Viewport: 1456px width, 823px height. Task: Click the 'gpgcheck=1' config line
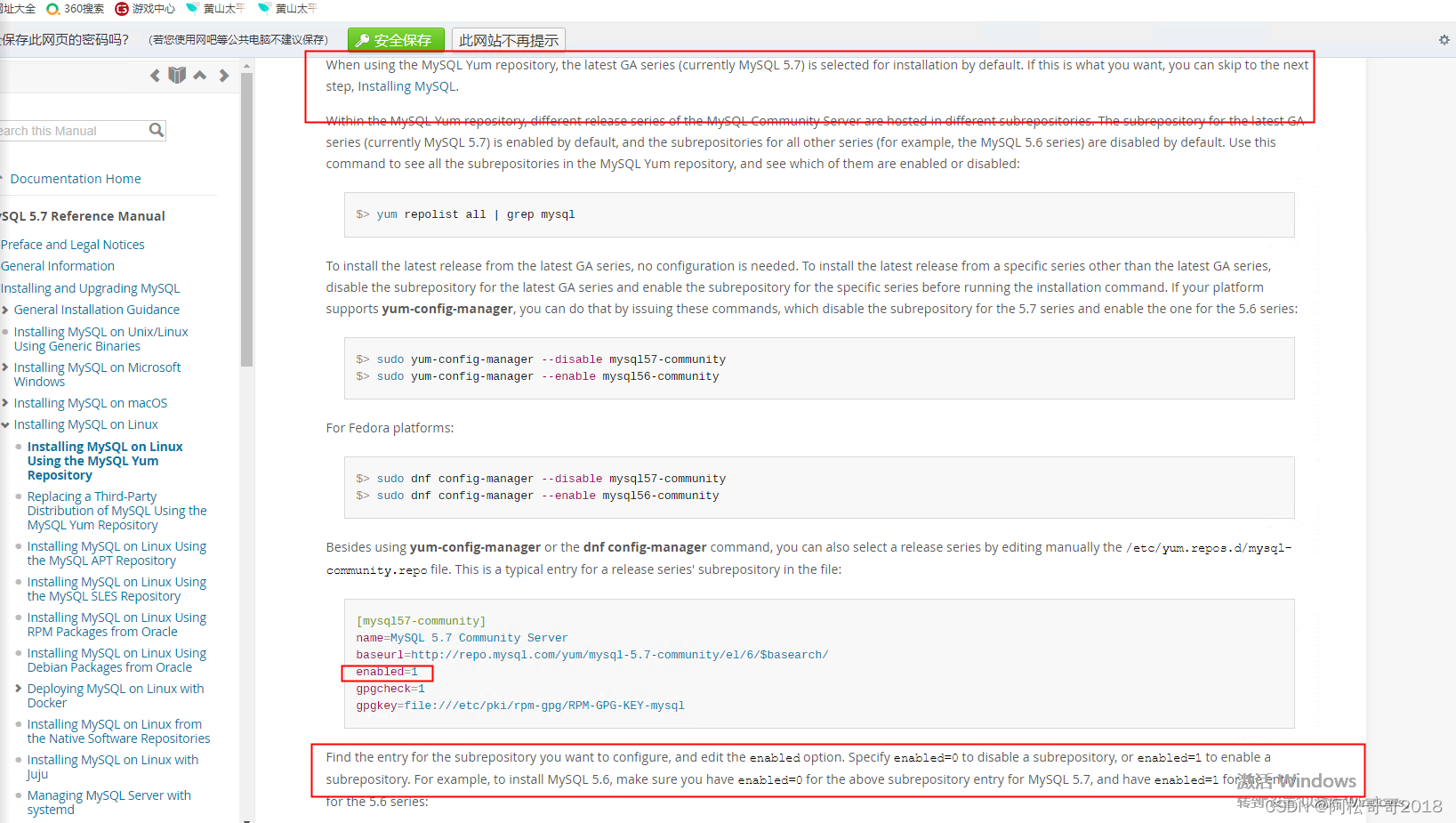tap(390, 689)
